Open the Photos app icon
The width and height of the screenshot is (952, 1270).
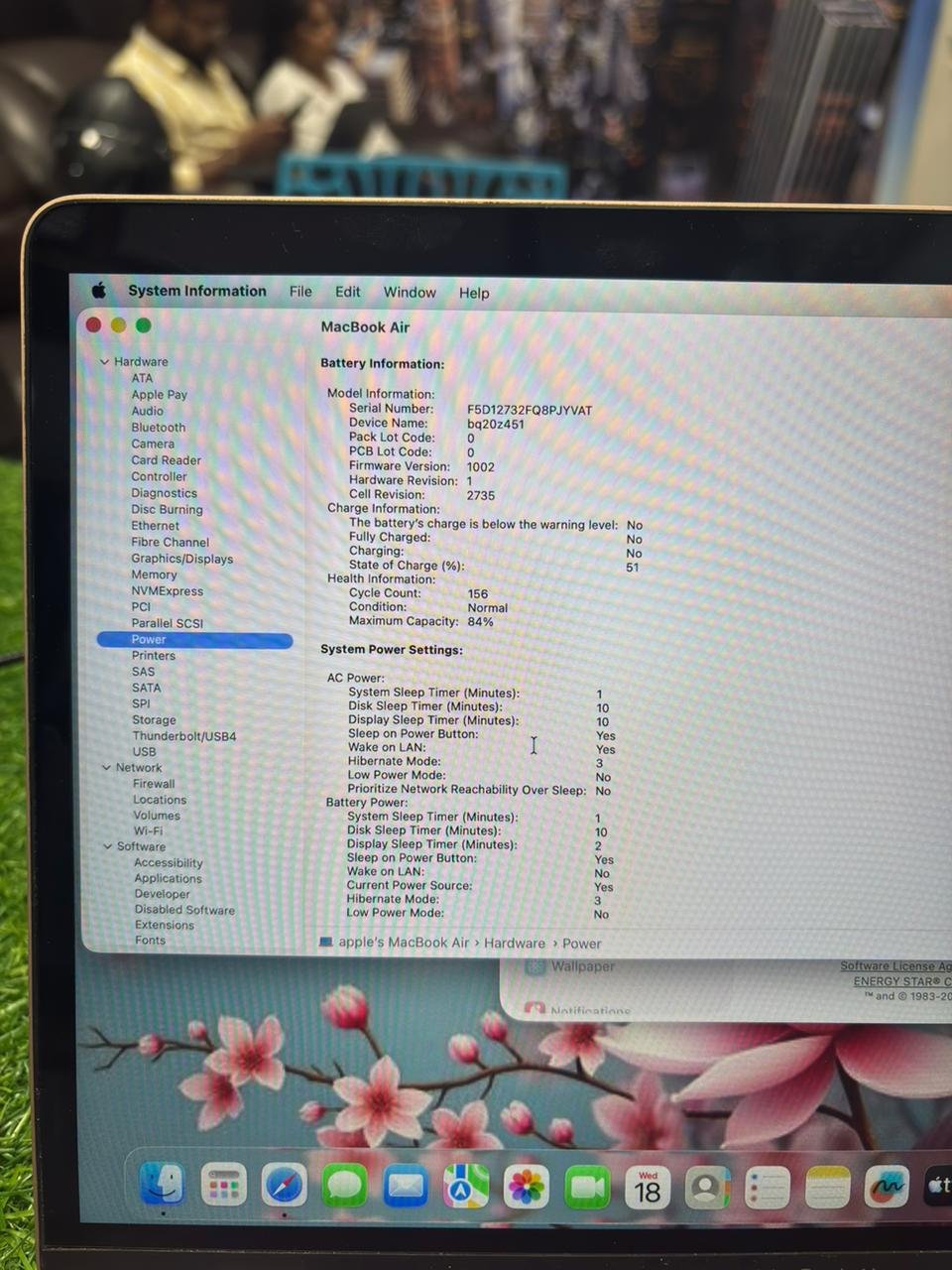[x=527, y=1188]
